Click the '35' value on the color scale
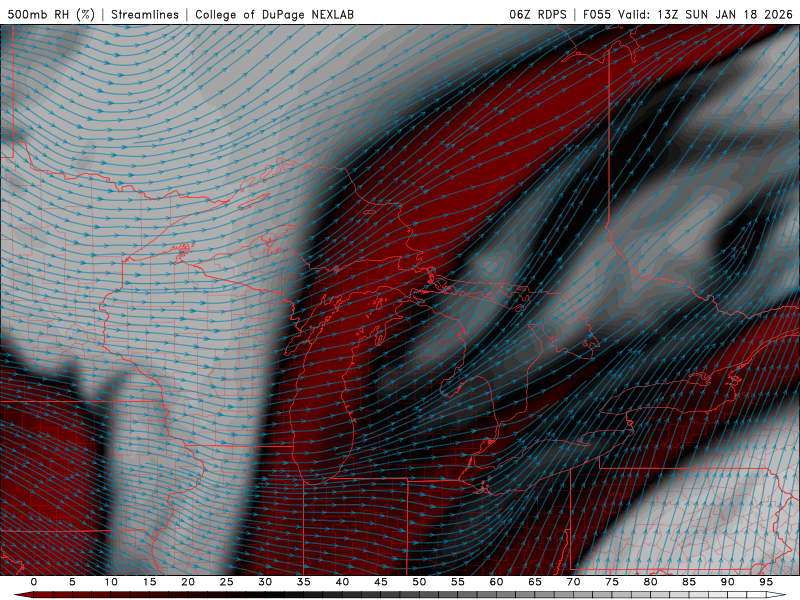 (x=304, y=582)
